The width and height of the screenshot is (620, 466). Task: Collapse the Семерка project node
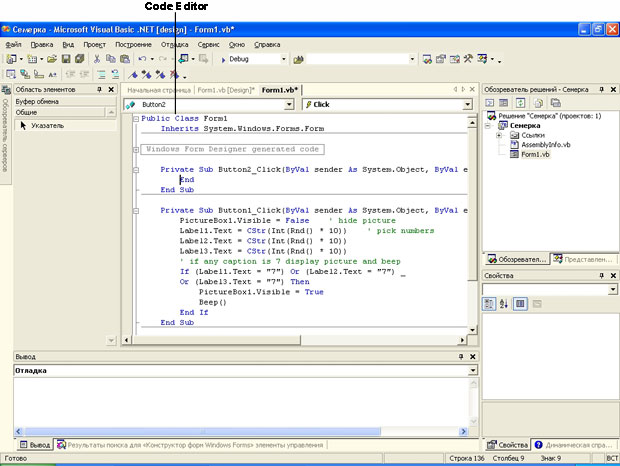click(488, 126)
